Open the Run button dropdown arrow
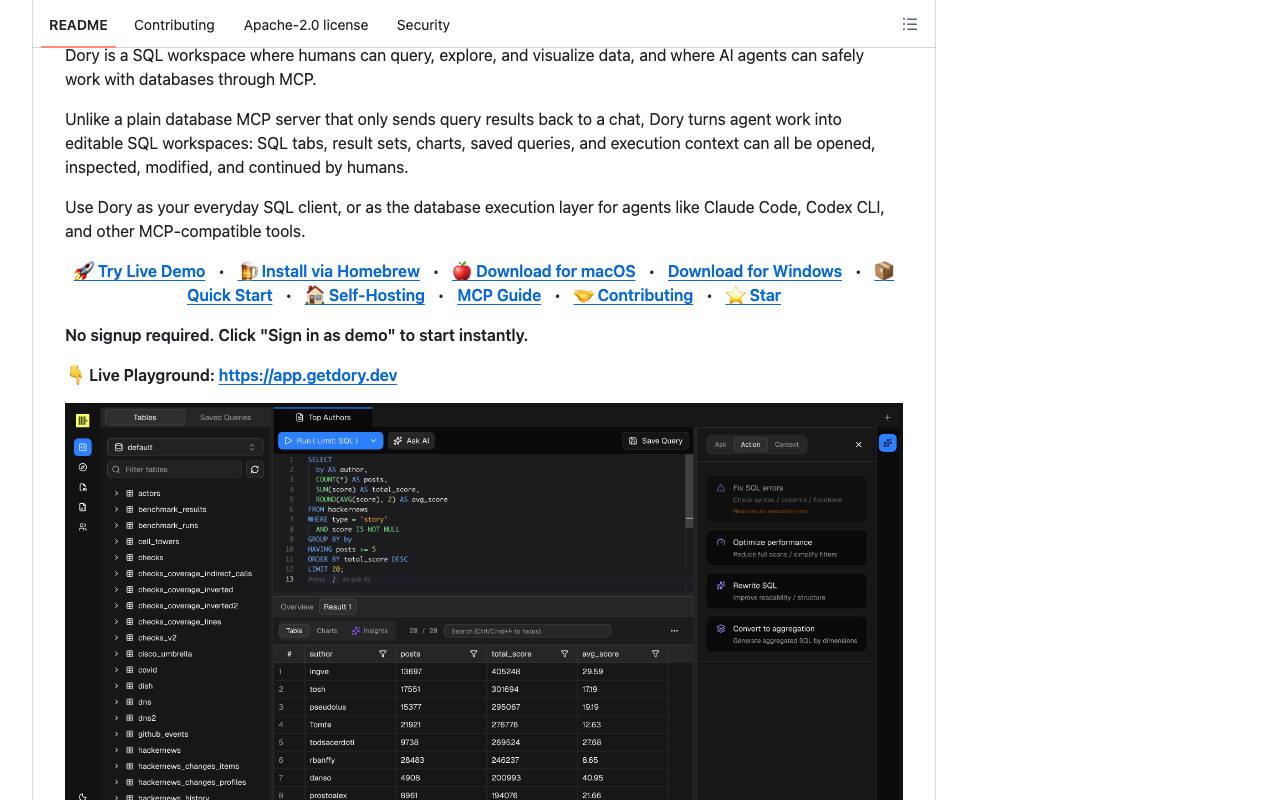 pos(374,441)
